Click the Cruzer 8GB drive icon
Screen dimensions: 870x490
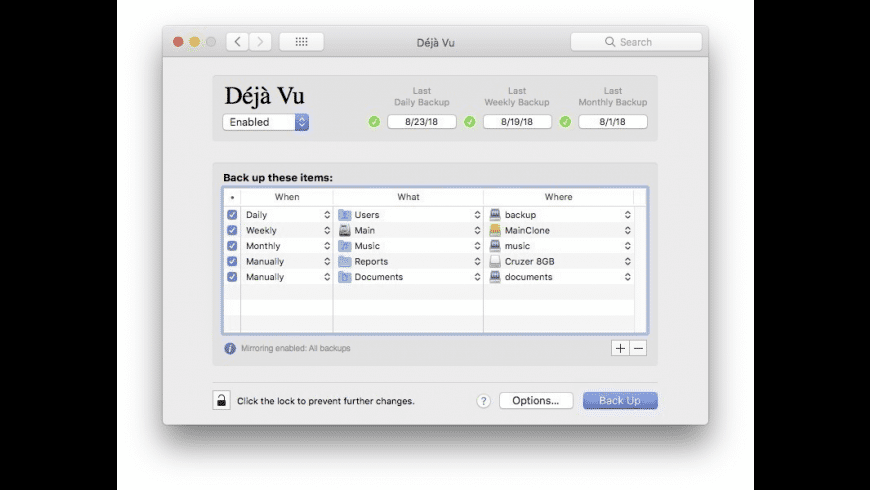(x=495, y=261)
